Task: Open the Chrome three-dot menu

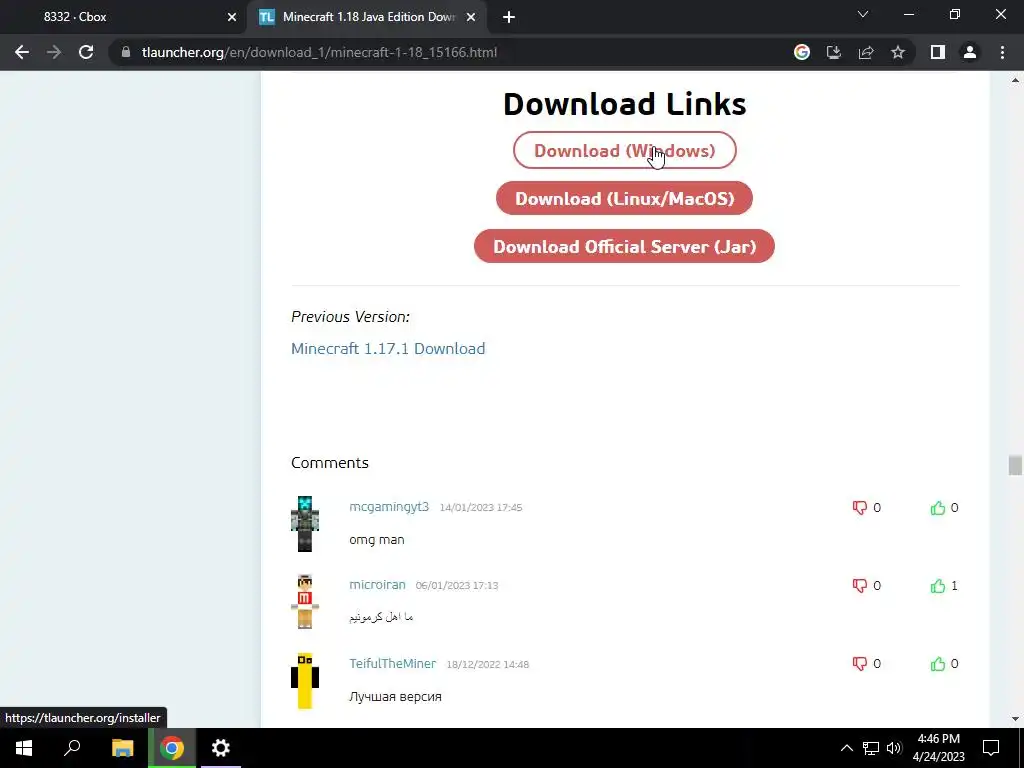Action: point(1002,52)
